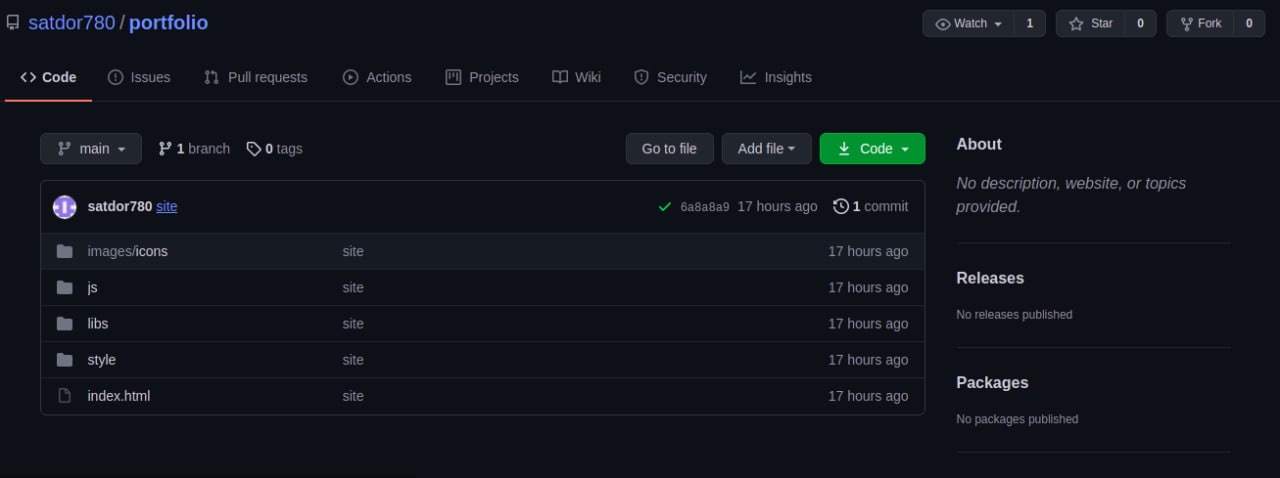Click the latest commit 17 hours ago timestamp

pos(777,206)
